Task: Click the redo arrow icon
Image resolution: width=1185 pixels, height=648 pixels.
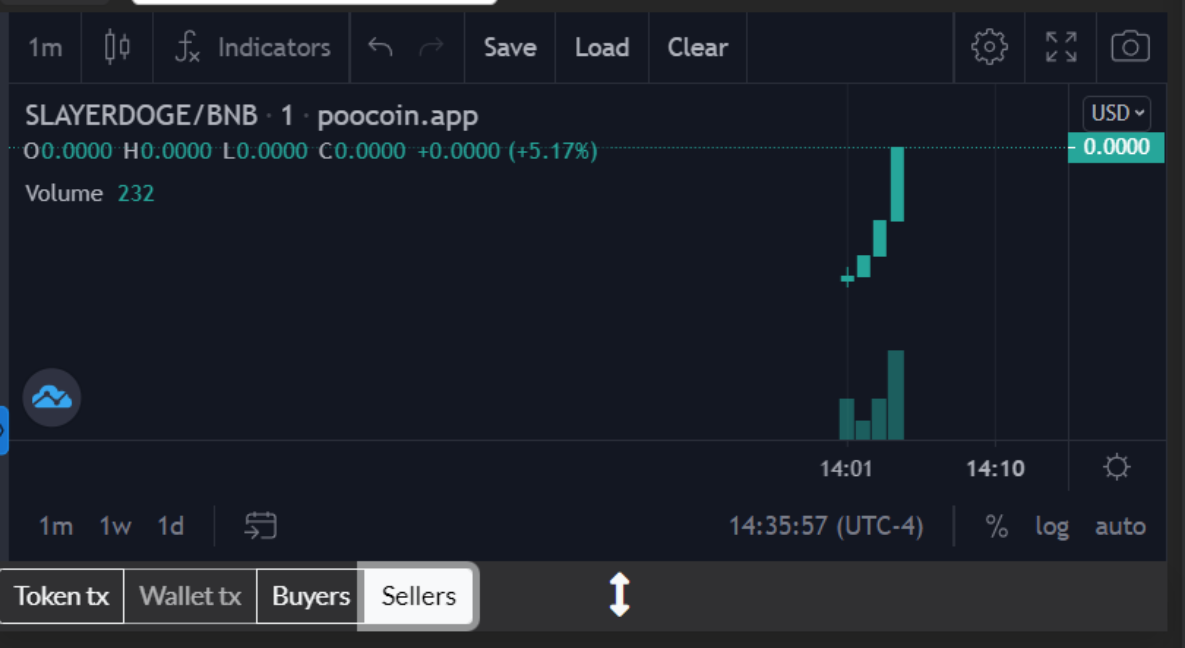Action: click(x=431, y=47)
